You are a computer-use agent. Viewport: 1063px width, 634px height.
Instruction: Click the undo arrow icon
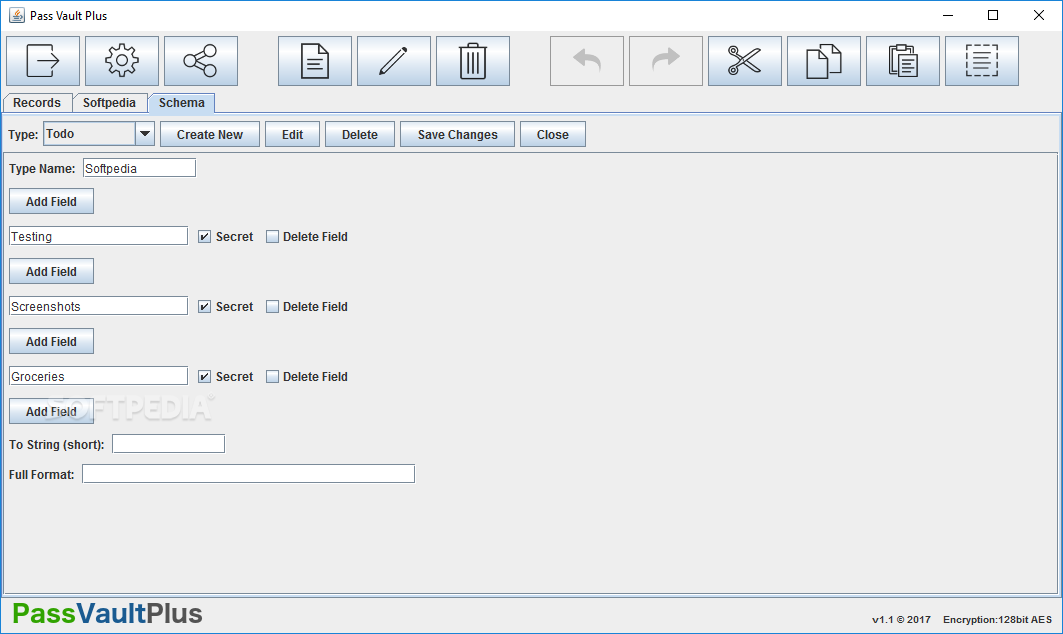point(586,61)
